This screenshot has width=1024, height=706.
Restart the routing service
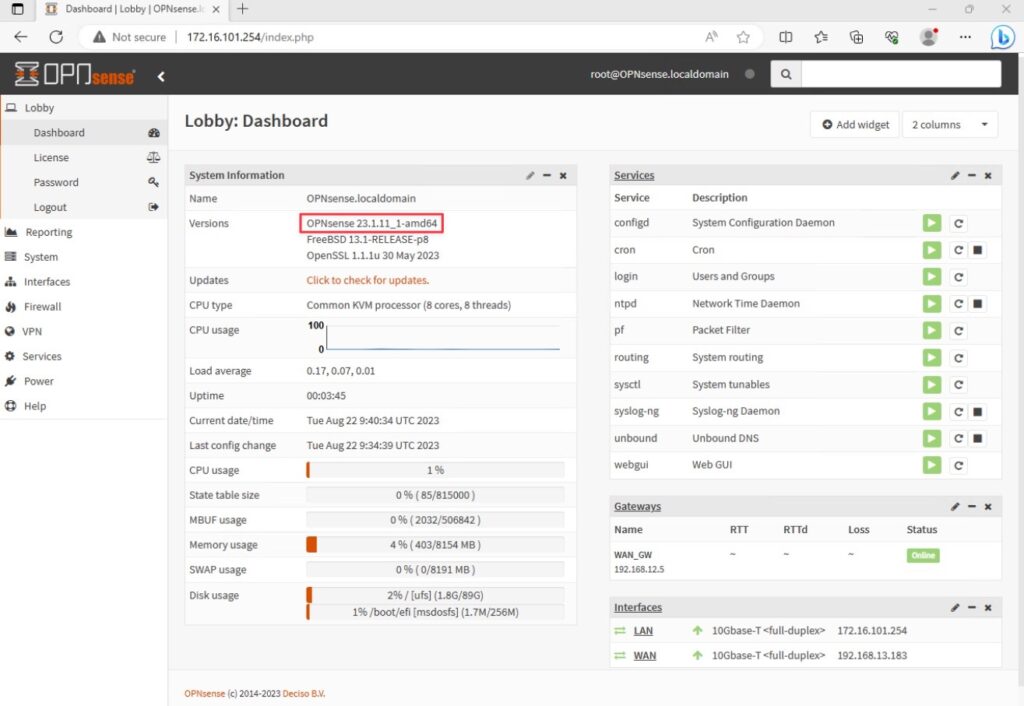point(958,358)
